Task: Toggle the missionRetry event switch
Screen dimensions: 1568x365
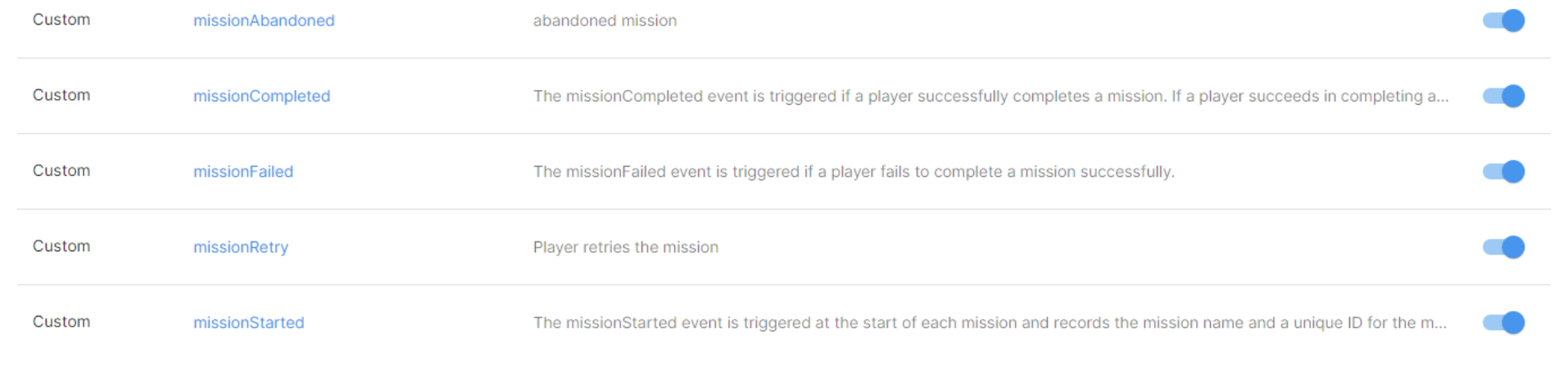Action: [x=1503, y=247]
